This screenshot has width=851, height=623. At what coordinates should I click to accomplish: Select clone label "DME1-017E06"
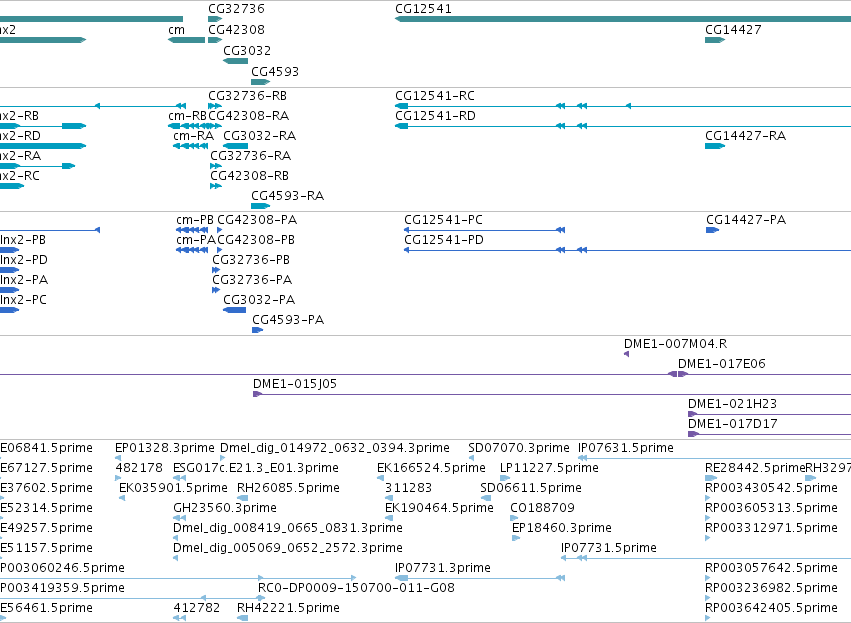(x=722, y=364)
